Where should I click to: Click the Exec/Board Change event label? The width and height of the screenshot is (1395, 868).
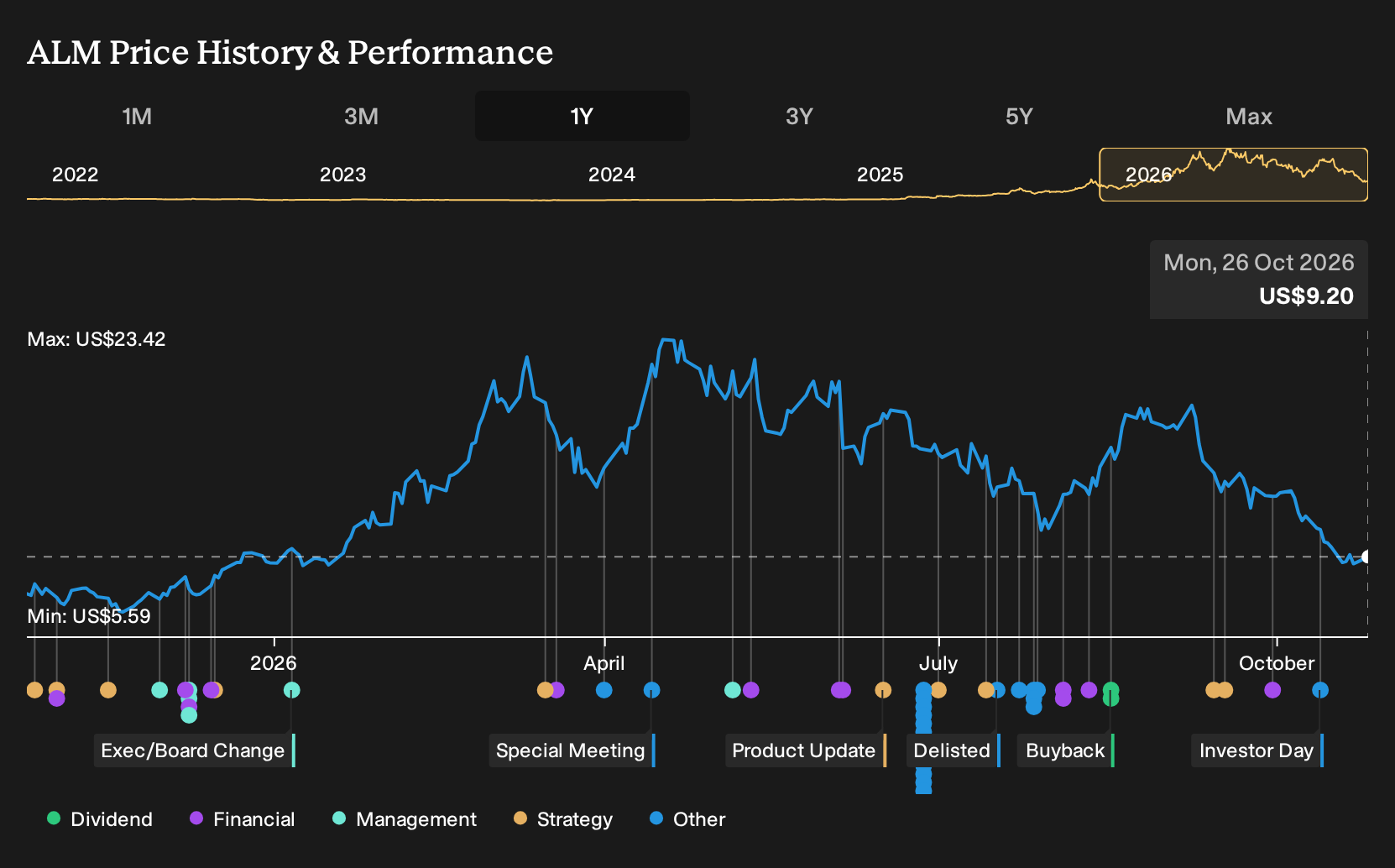point(195,750)
